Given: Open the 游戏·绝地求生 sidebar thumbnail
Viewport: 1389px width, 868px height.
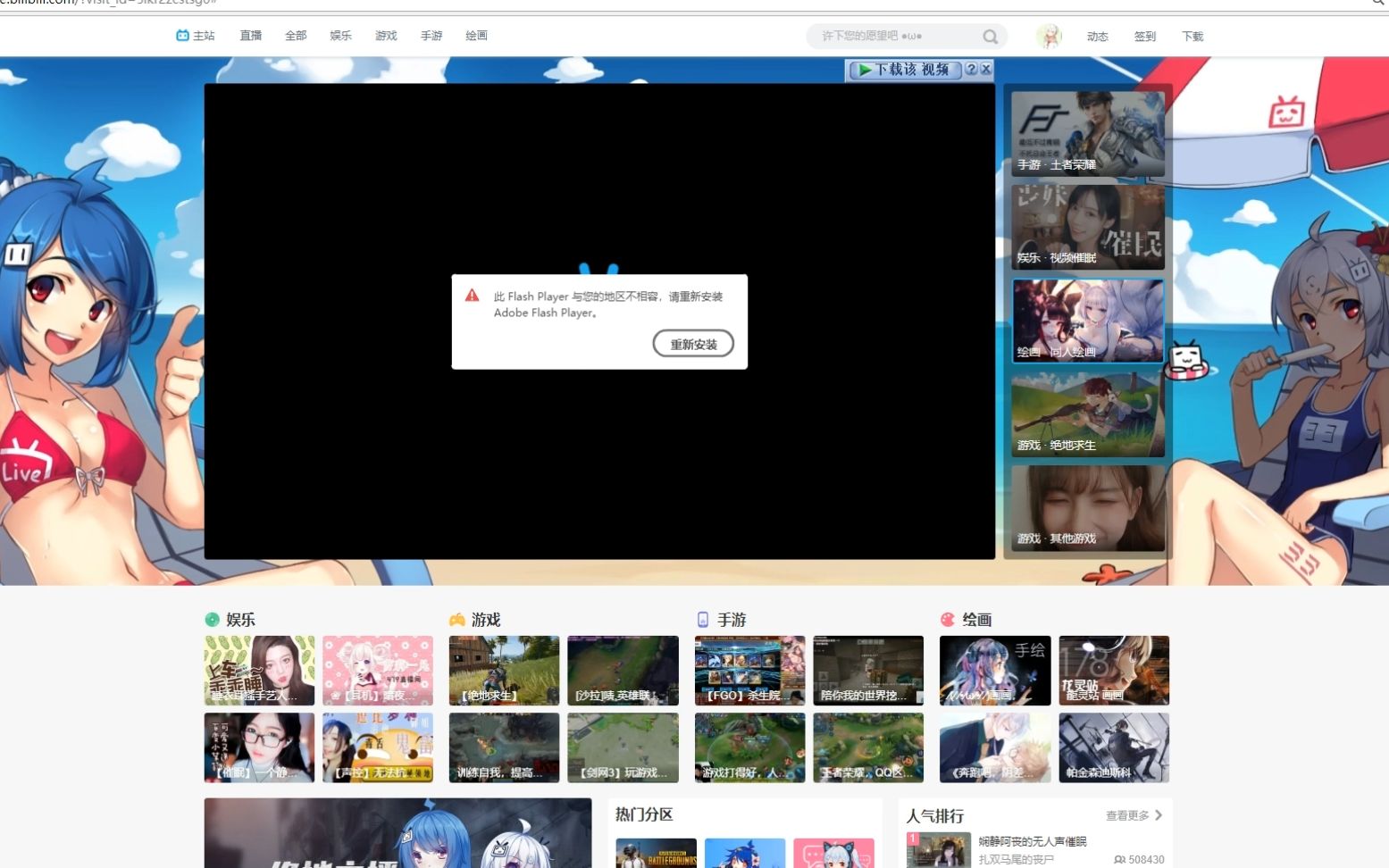Looking at the screenshot, I should [1088, 414].
